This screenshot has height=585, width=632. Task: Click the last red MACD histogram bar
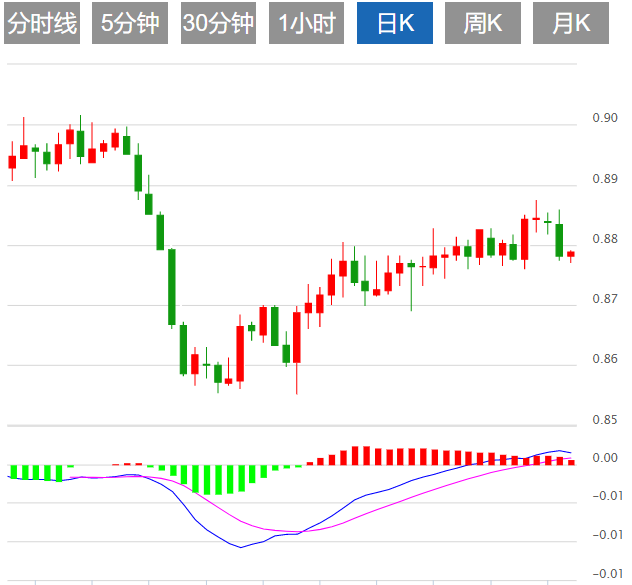point(571,462)
